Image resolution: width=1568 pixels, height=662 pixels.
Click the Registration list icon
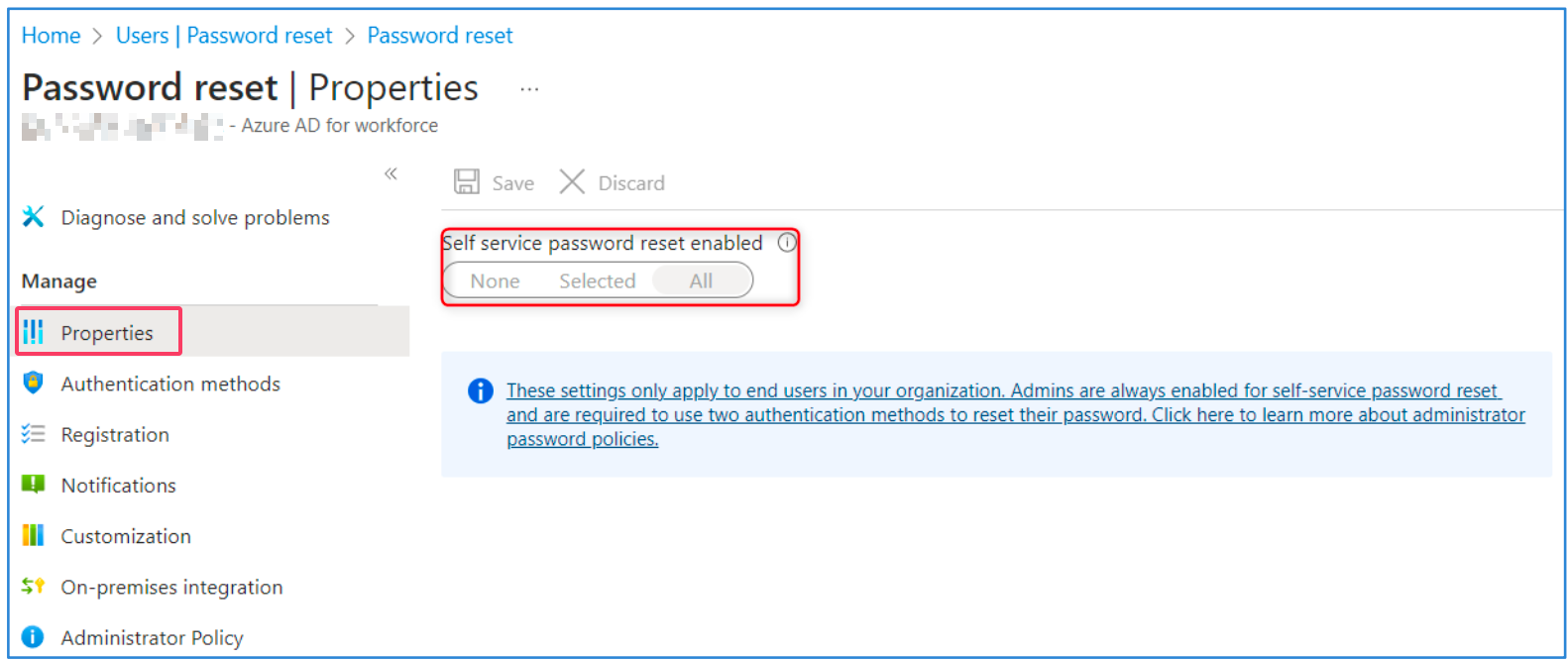point(33,434)
